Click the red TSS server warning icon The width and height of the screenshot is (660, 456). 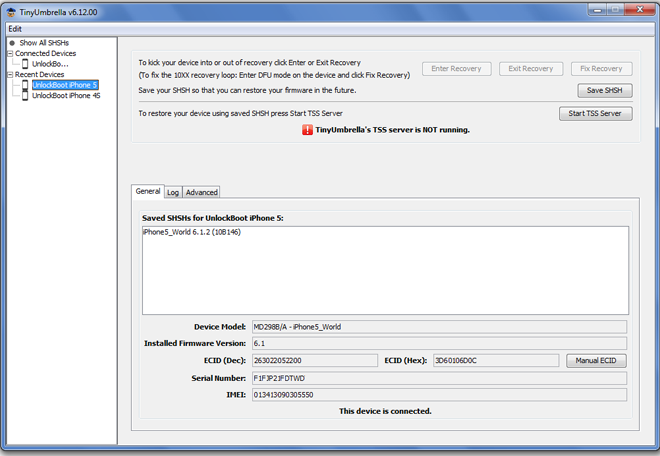(x=307, y=130)
